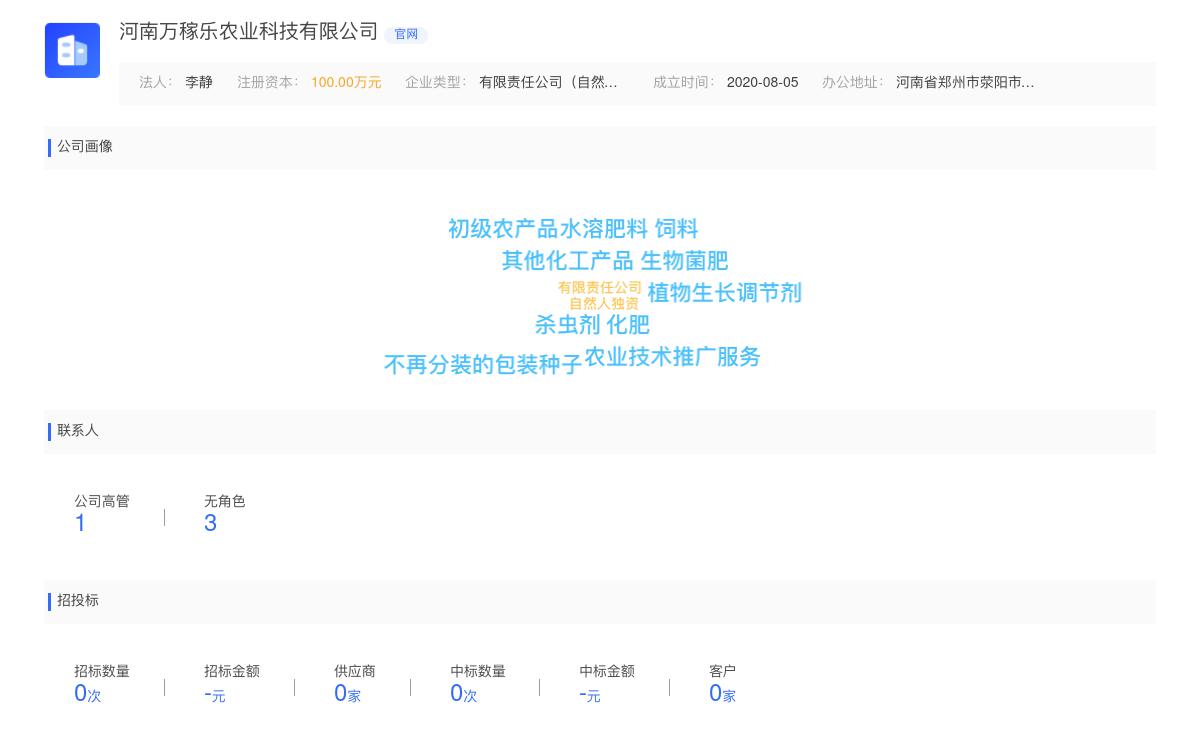Click the 法人 field label

(155, 83)
